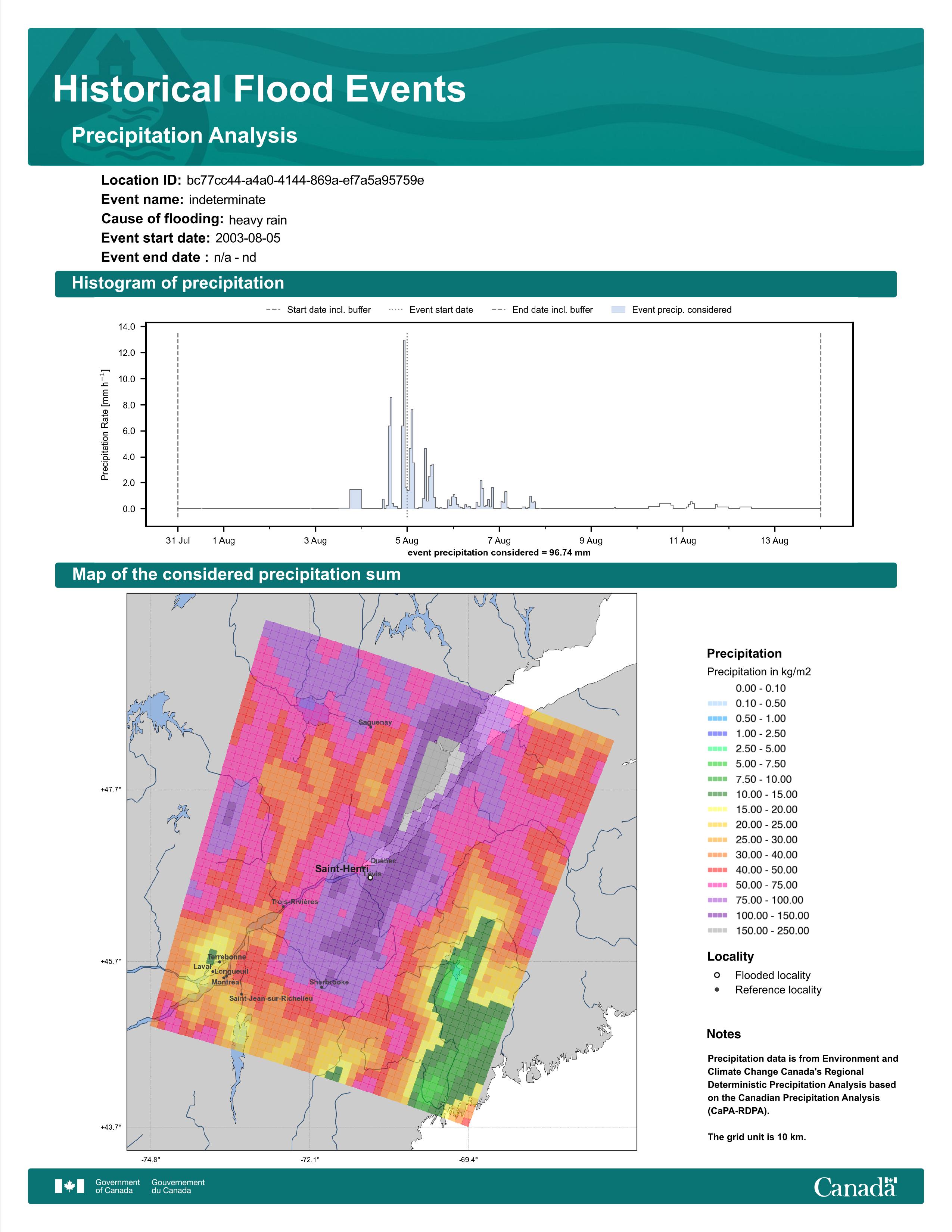The image size is (952, 1232).
Task: Click the Sherbrooke reference dot on the map
Action: [322, 987]
